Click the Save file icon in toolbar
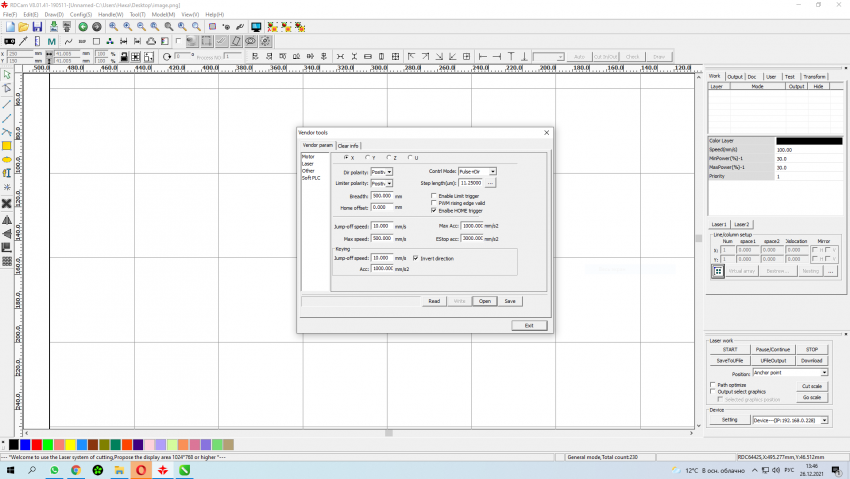This screenshot has height=479, width=850. coord(37,26)
